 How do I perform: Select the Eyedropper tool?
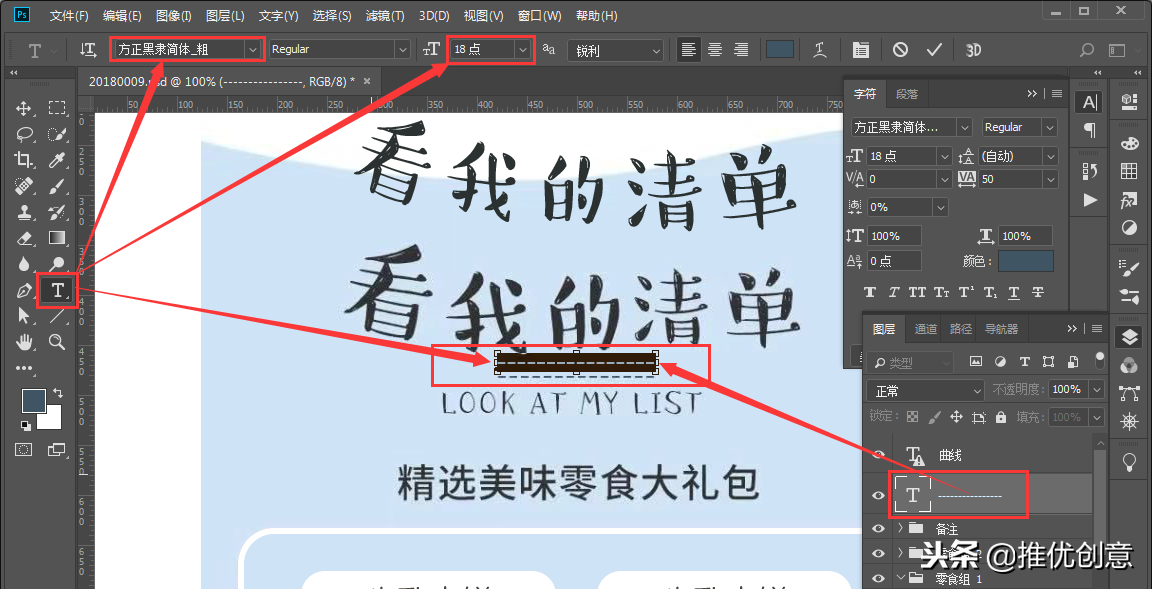point(57,160)
